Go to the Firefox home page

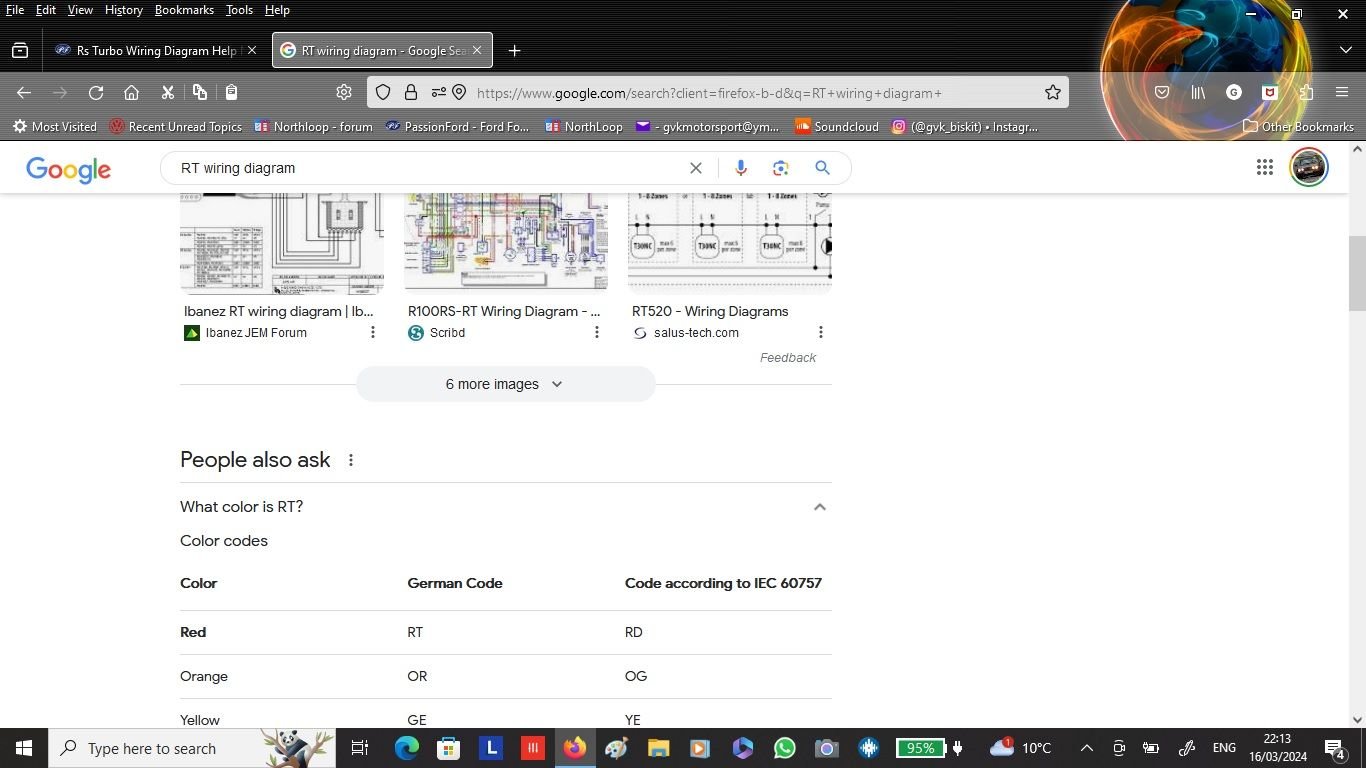(131, 93)
